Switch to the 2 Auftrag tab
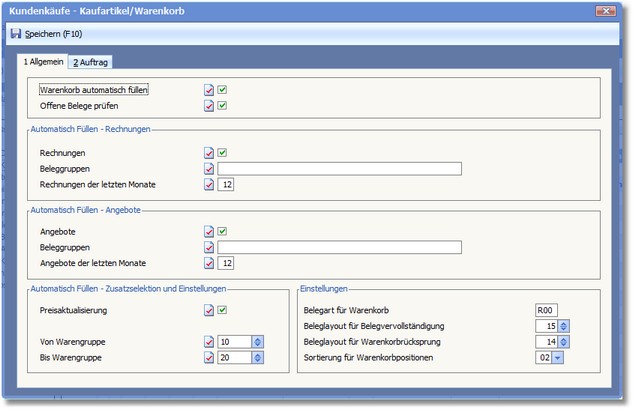Screen dimensions: 633x410 tap(91, 62)
